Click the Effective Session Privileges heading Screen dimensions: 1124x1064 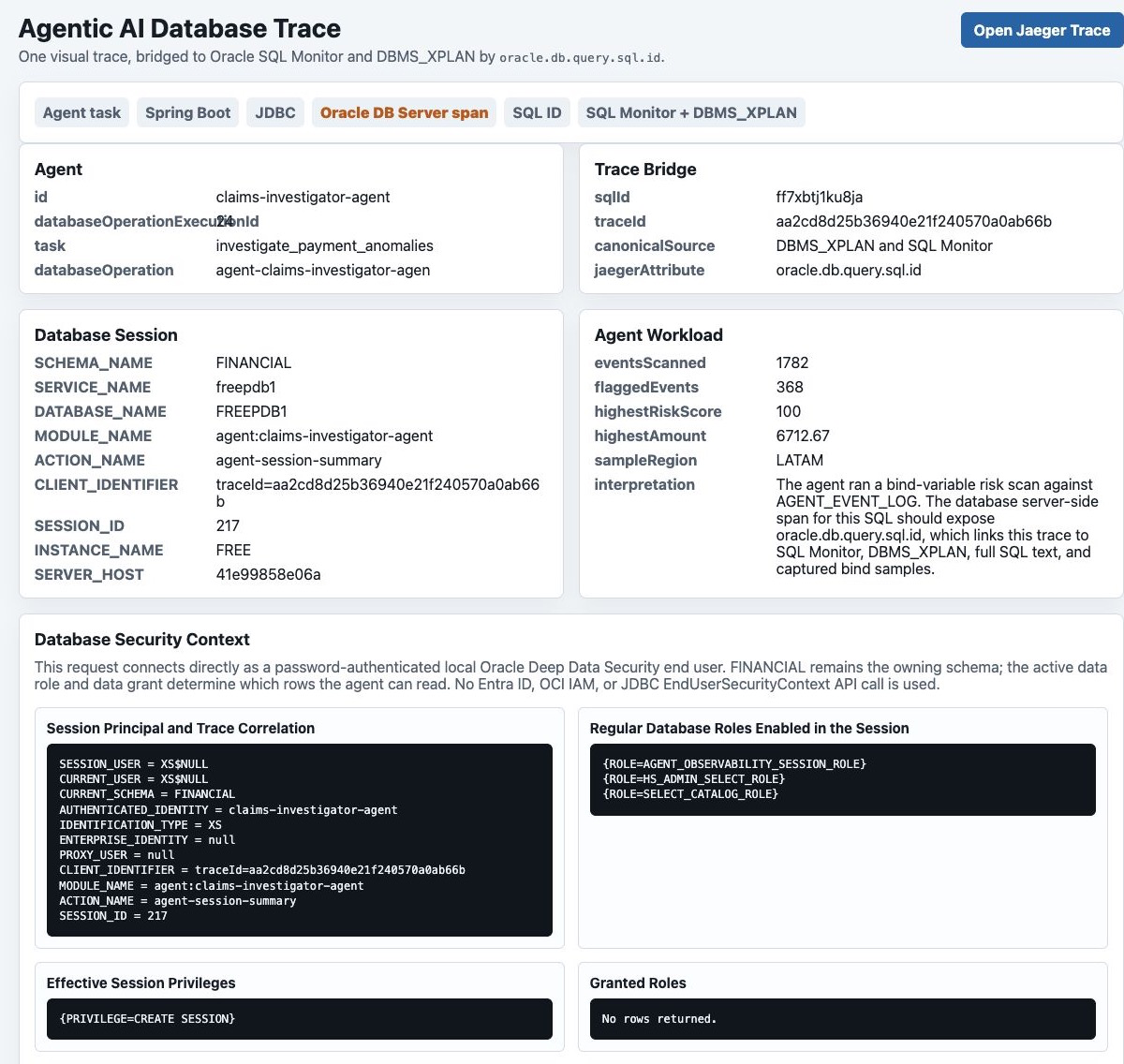141,983
